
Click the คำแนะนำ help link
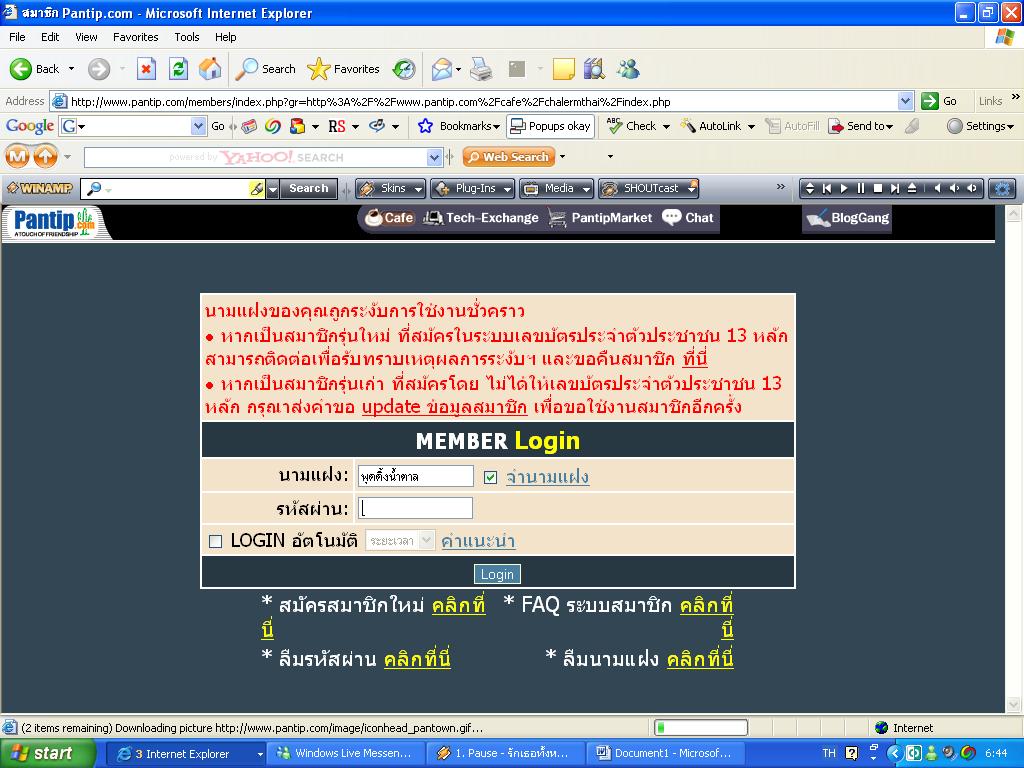coord(478,541)
